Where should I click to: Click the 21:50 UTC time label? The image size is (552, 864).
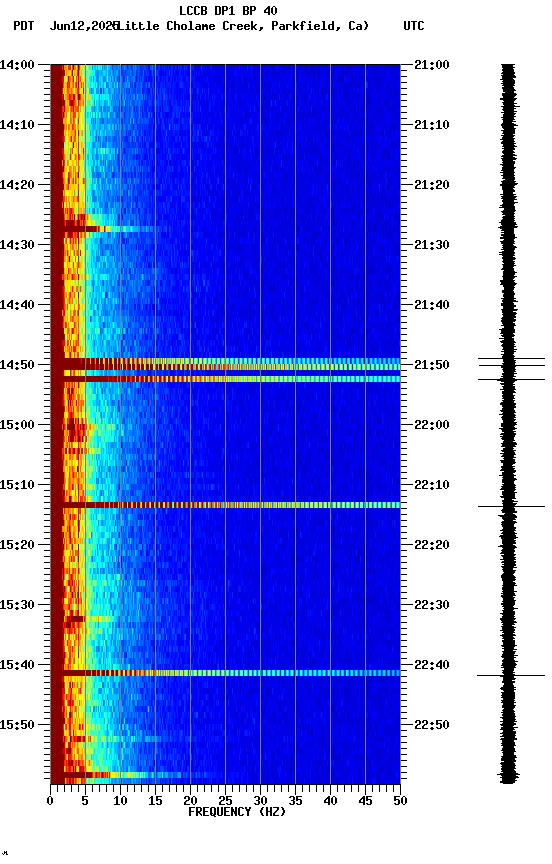point(432,365)
